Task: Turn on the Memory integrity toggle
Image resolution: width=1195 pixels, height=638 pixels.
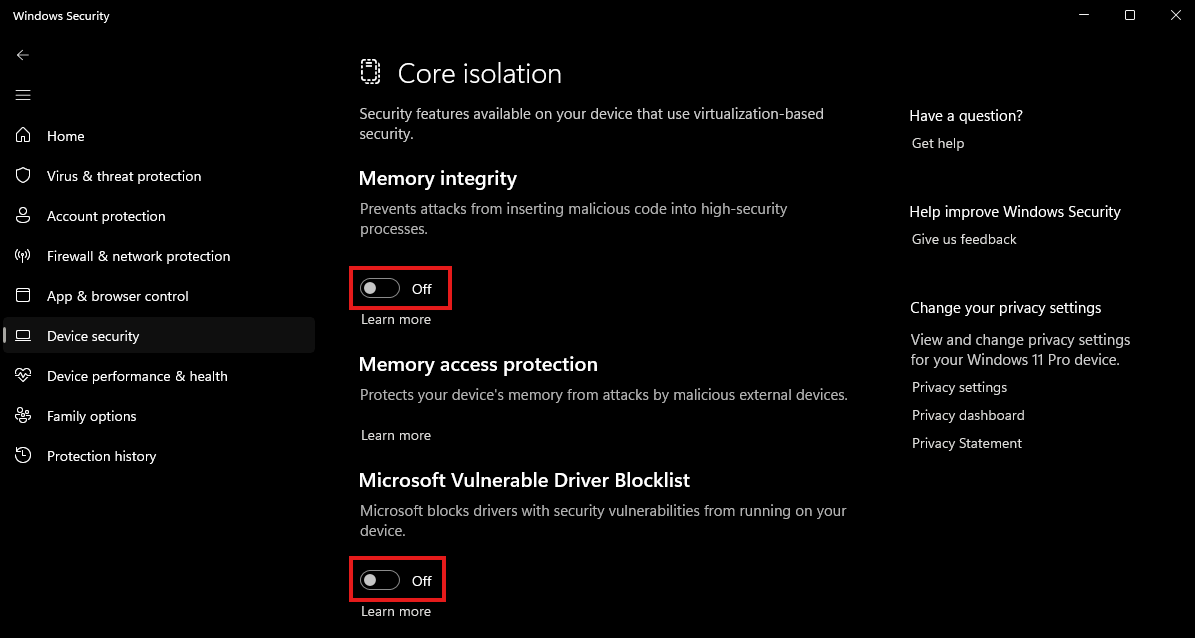Action: click(x=381, y=288)
